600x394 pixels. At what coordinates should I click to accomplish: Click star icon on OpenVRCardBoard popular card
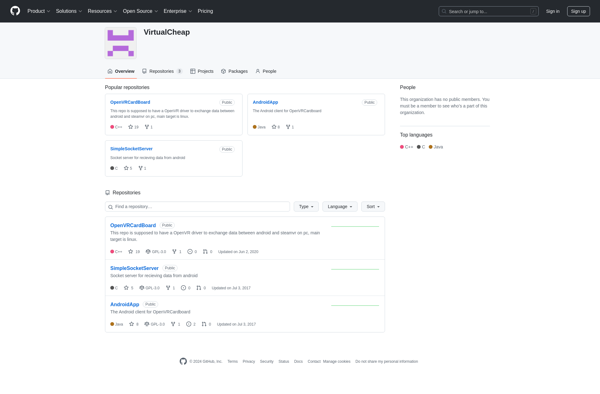130,127
